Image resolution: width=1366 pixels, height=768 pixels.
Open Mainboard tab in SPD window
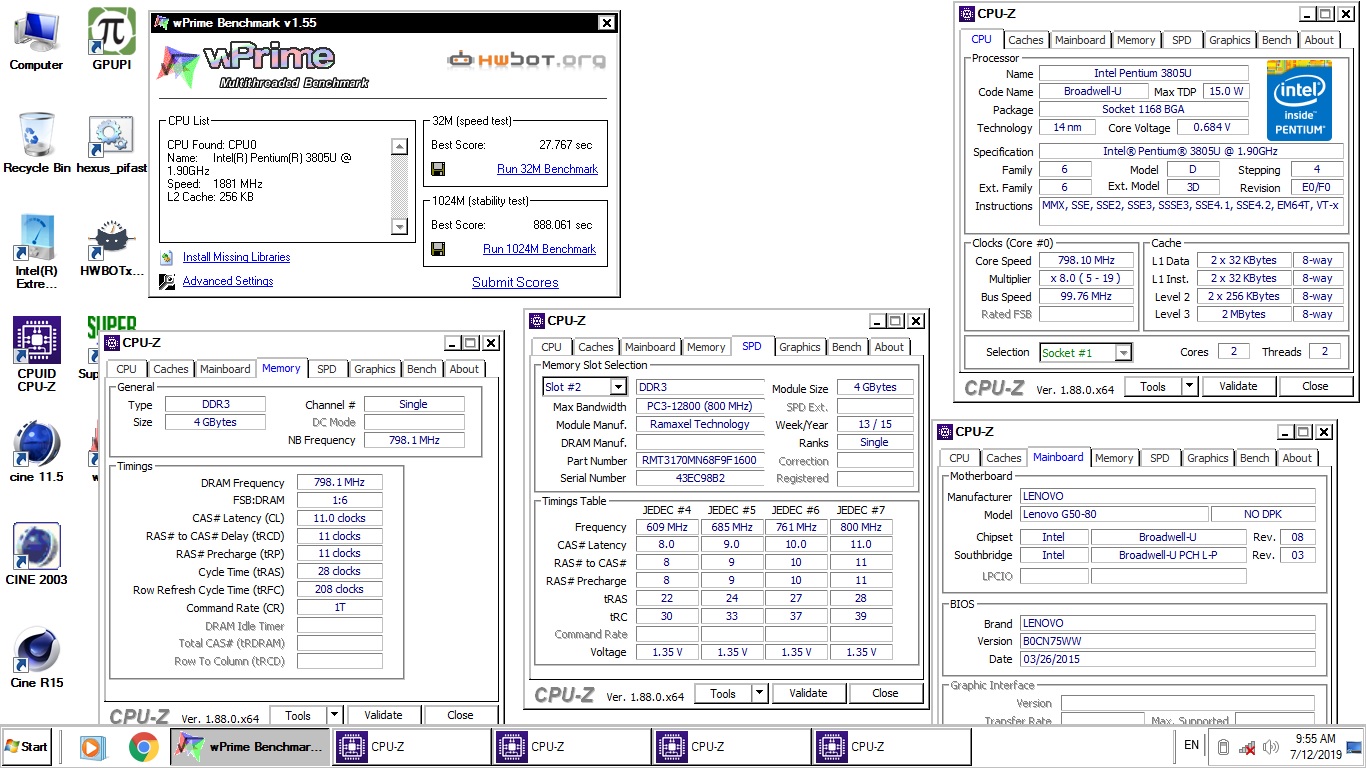click(x=651, y=347)
